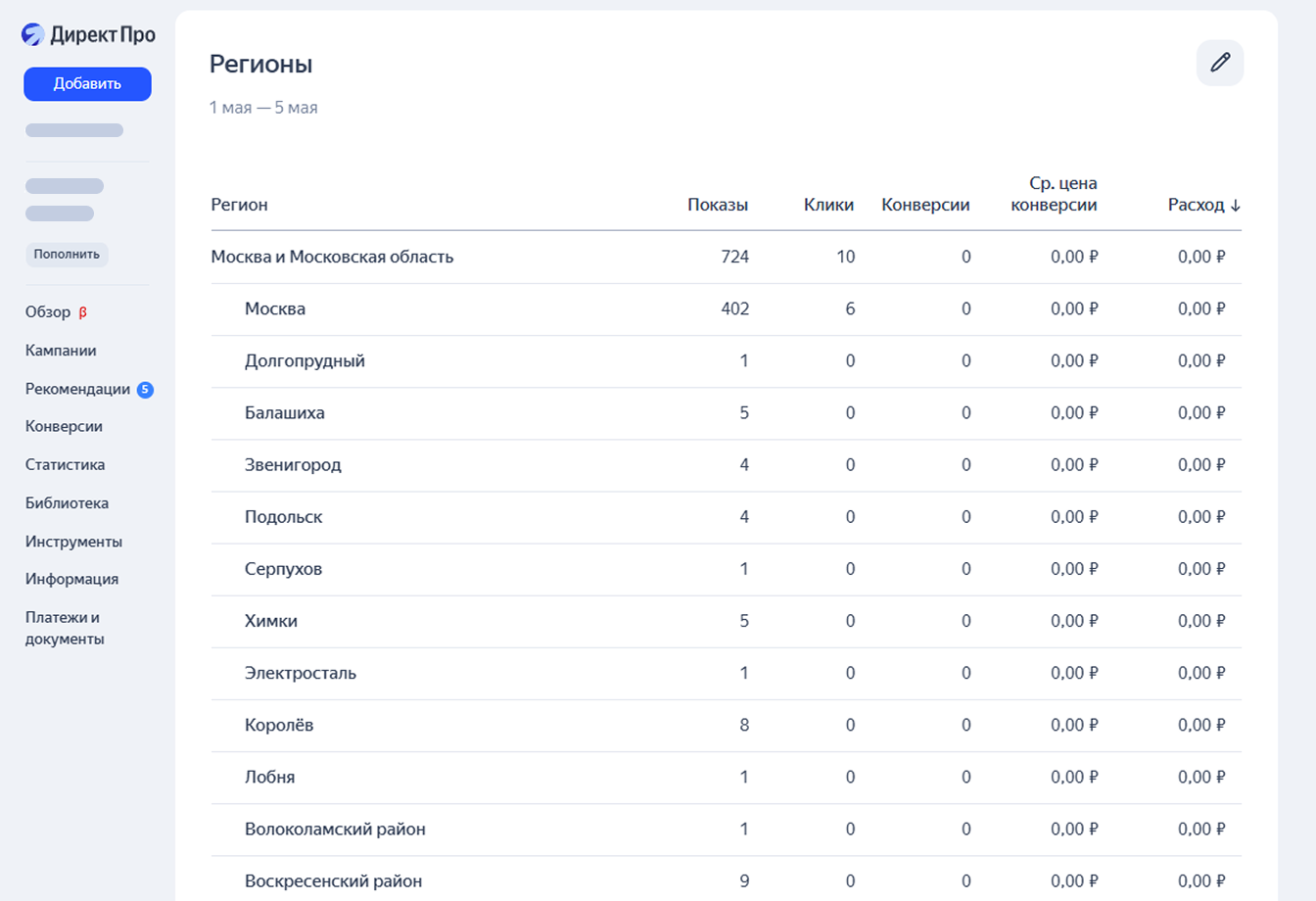Open Инструменты menu item
This screenshot has height=901, width=1316.
pyautogui.click(x=73, y=542)
